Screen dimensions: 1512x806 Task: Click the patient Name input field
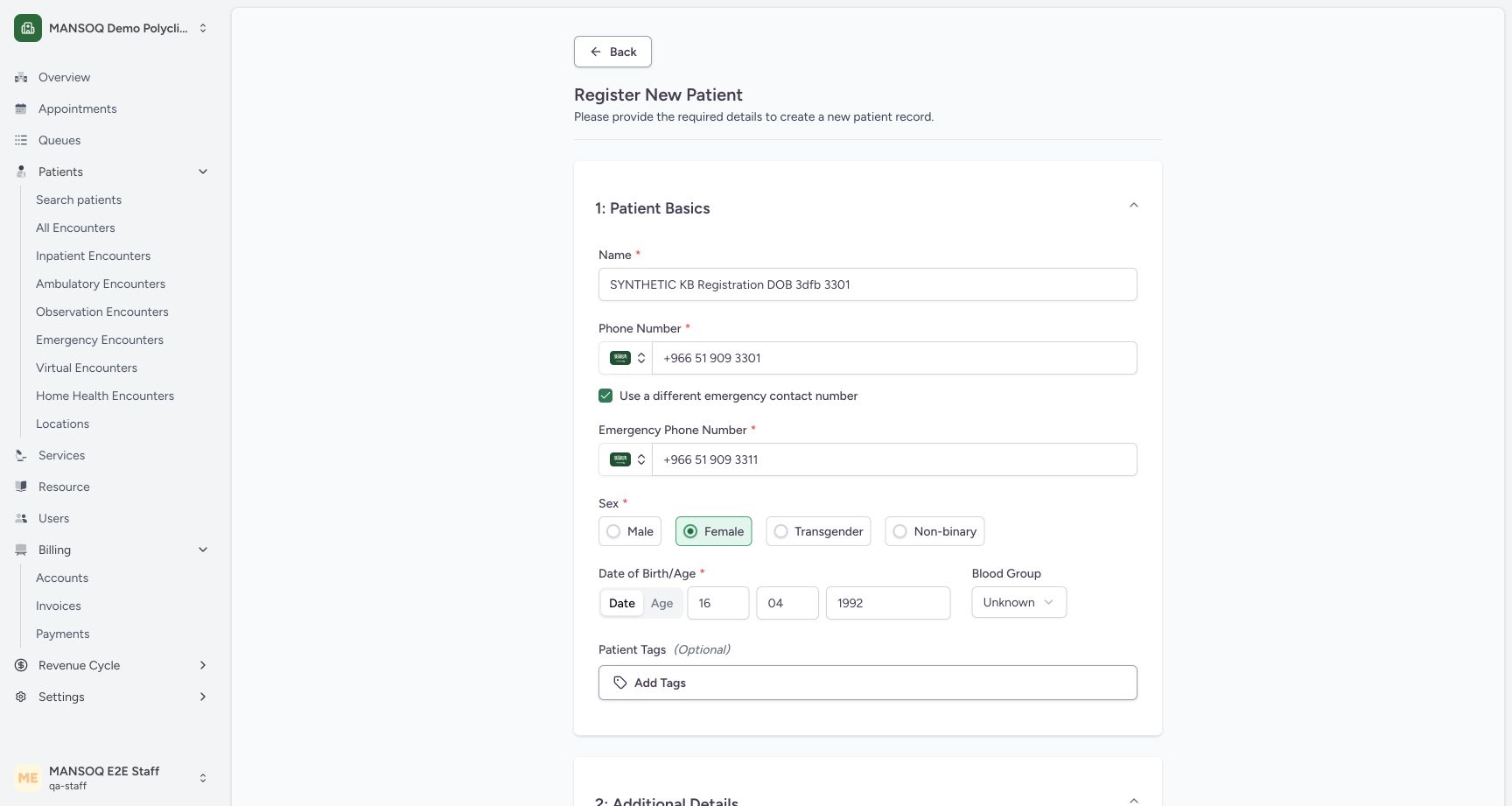click(x=868, y=284)
